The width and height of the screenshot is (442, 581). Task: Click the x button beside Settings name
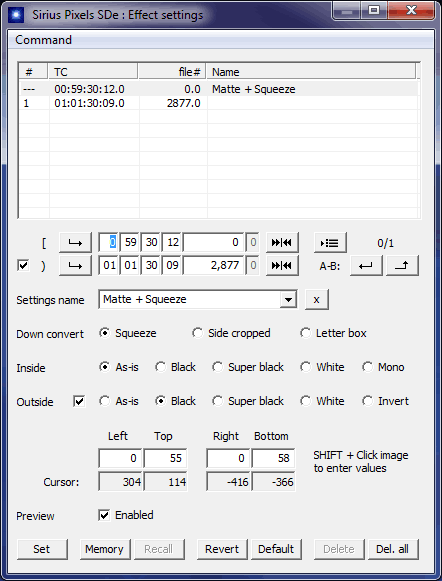(x=316, y=299)
